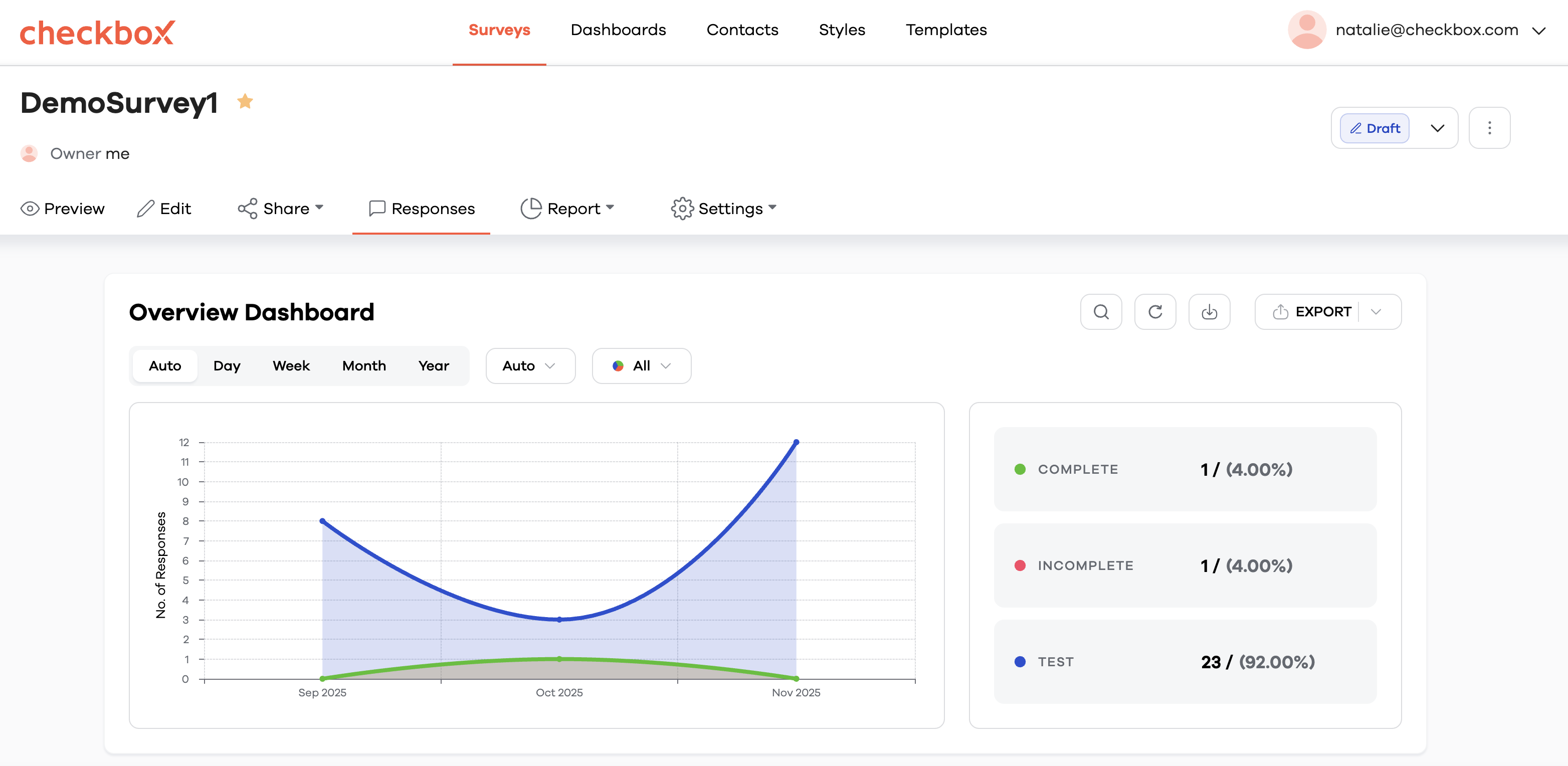This screenshot has height=766, width=1568.
Task: Expand the Draft status dropdown arrow
Action: pos(1437,128)
